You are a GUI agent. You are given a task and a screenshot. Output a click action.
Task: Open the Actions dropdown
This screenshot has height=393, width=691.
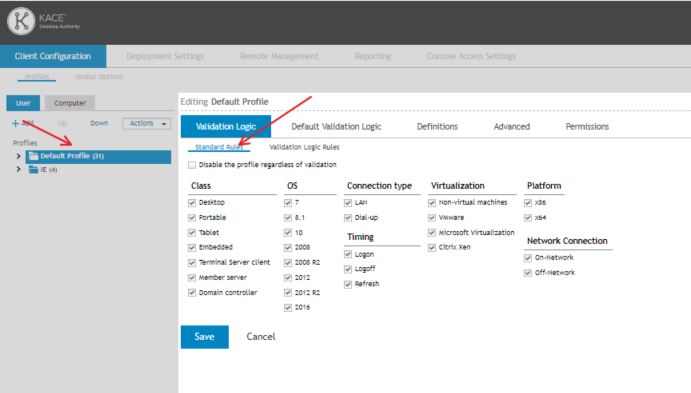(147, 123)
